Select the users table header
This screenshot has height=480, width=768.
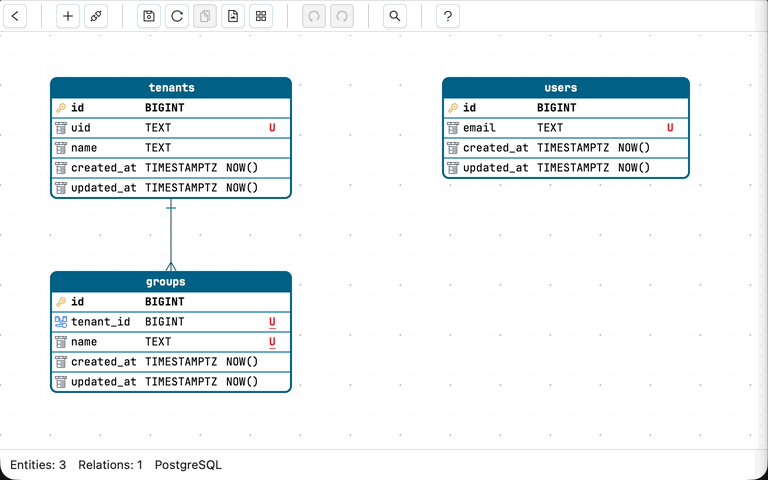tap(565, 88)
